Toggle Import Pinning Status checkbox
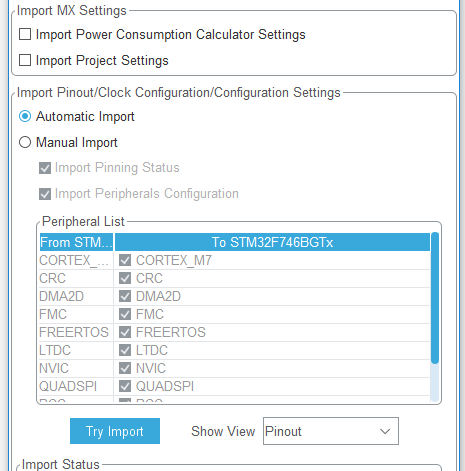The width and height of the screenshot is (465, 471). (45, 168)
